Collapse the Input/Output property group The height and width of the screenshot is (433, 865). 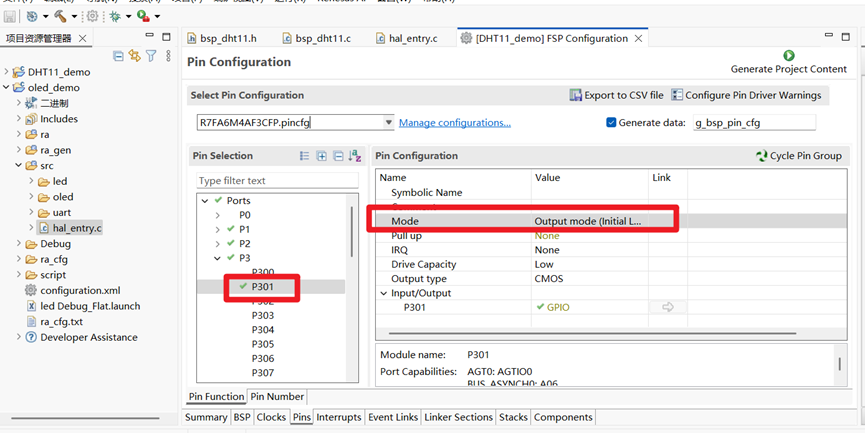pyautogui.click(x=383, y=293)
